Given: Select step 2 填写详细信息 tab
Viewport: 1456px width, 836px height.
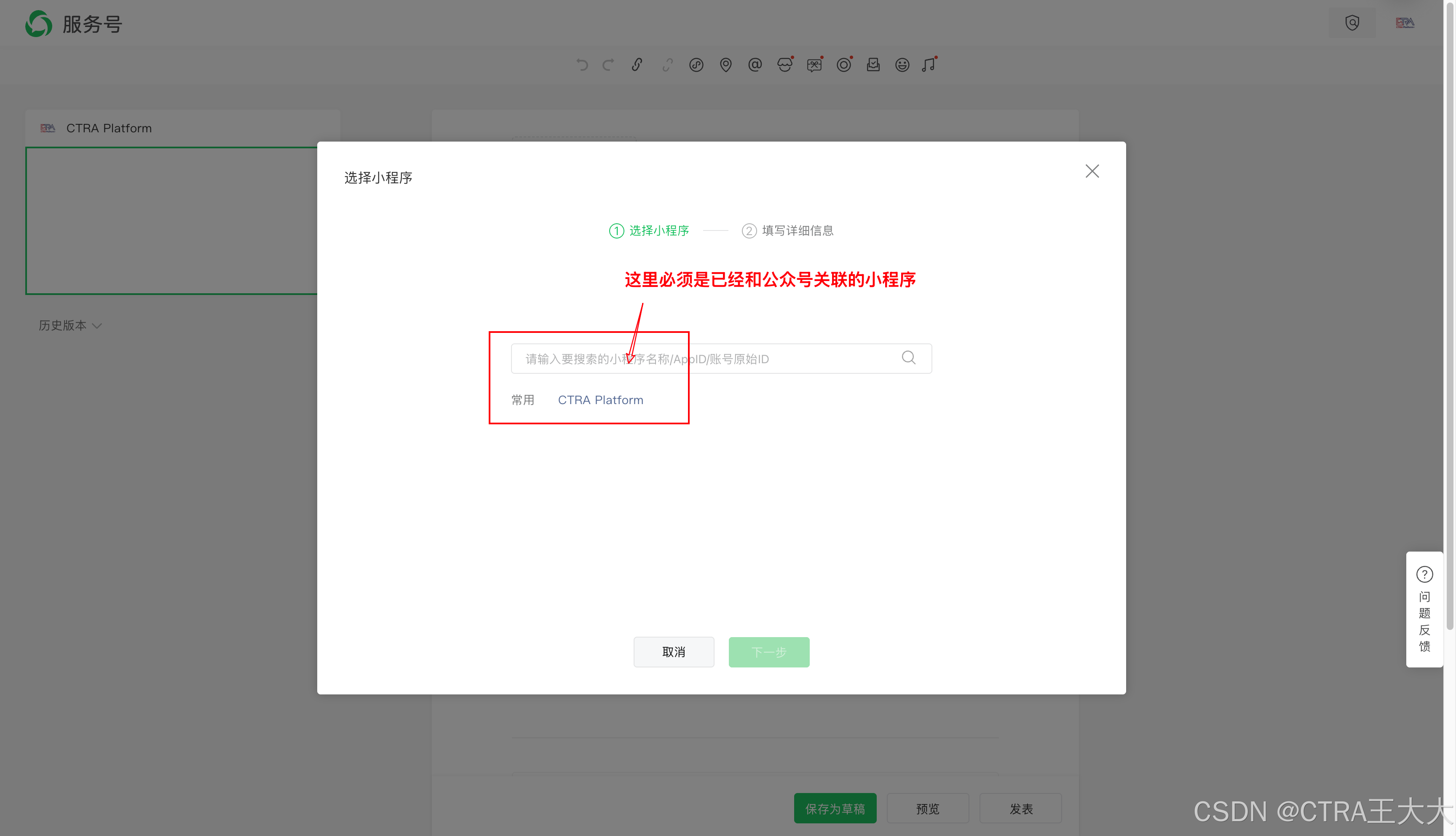Looking at the screenshot, I should [787, 231].
